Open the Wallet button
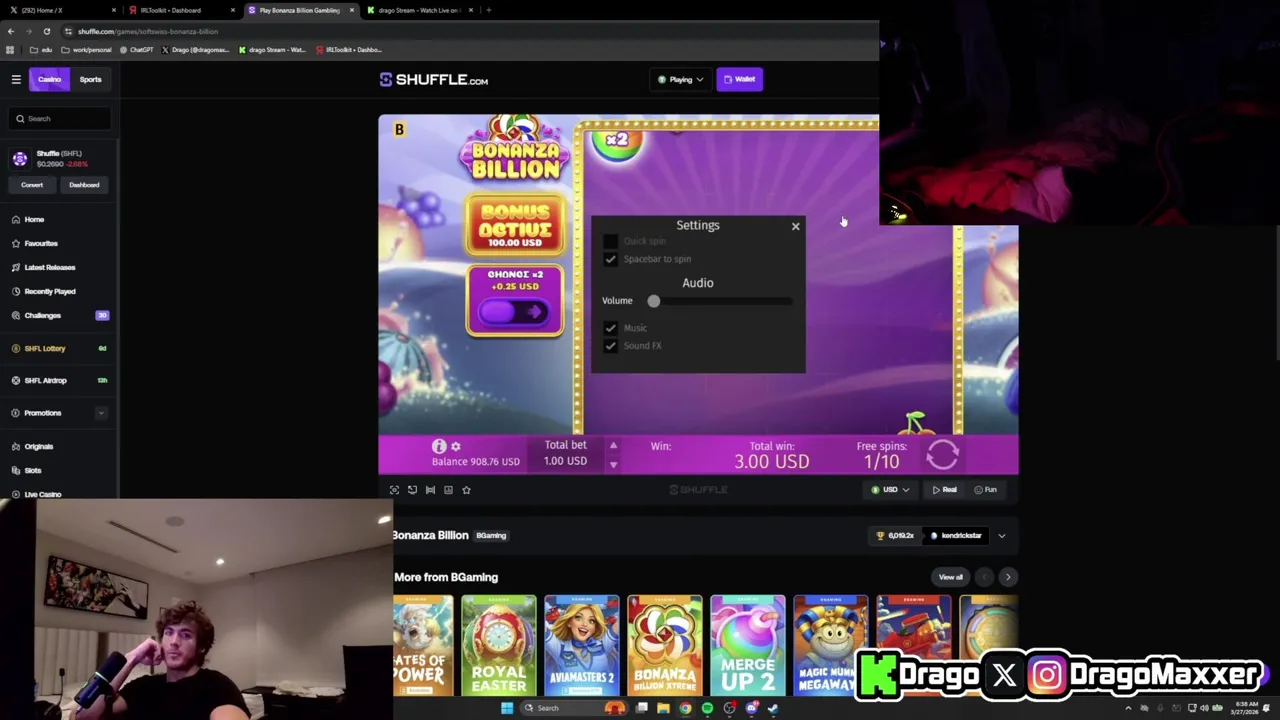Image resolution: width=1280 pixels, height=720 pixels. pyautogui.click(x=740, y=79)
